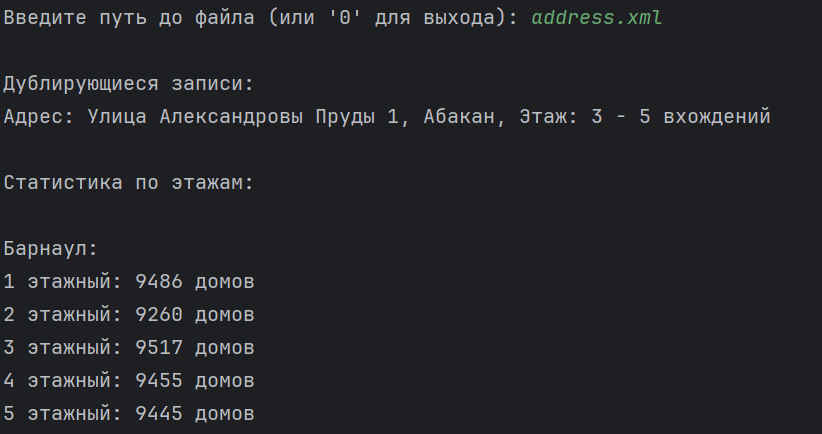The width and height of the screenshot is (822, 434).
Task: Click the word 'Улица' in the address
Action: pyautogui.click(x=117, y=116)
